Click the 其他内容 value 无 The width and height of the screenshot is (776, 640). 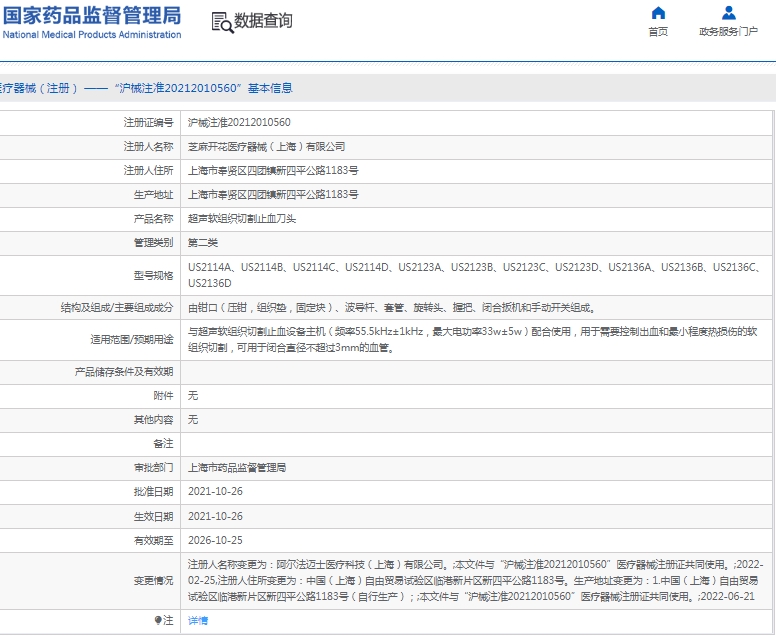pyautogui.click(x=193, y=420)
